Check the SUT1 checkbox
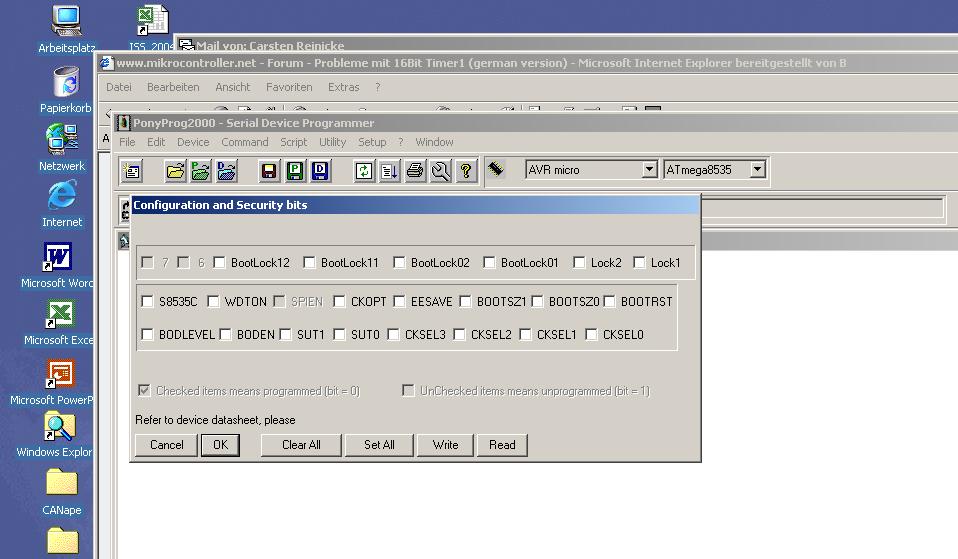Image resolution: width=958 pixels, height=559 pixels. pos(285,334)
